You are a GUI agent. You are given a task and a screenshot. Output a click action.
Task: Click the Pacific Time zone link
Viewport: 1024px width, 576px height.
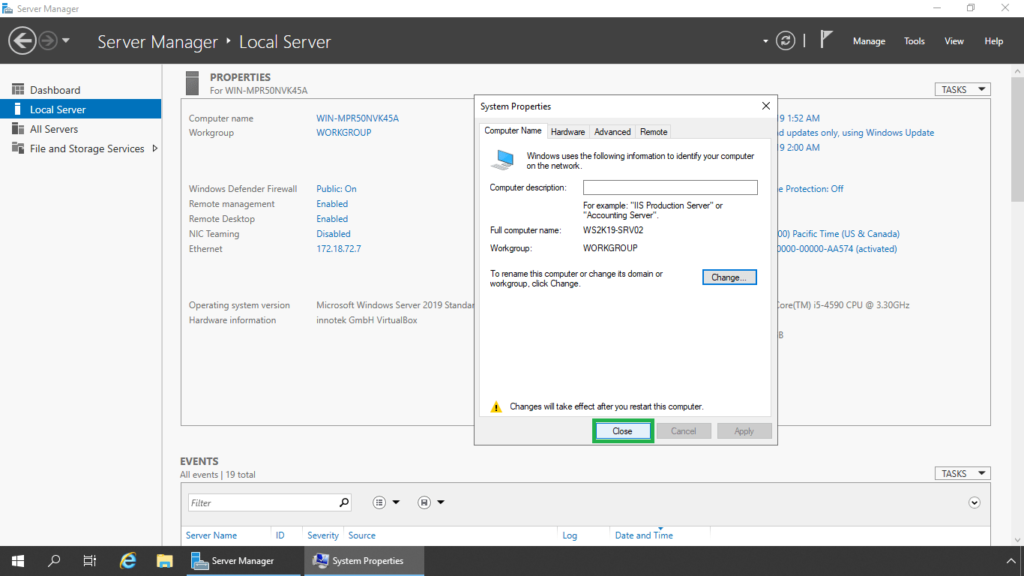pyautogui.click(x=839, y=234)
